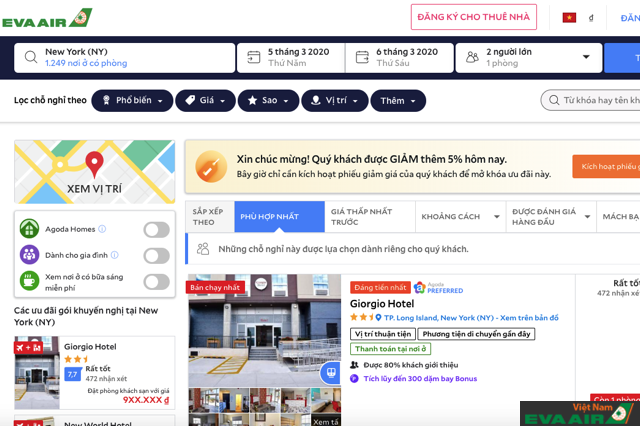The height and width of the screenshot is (426, 640).
Task: Open the check-in calendar icon
Action: click(253, 57)
